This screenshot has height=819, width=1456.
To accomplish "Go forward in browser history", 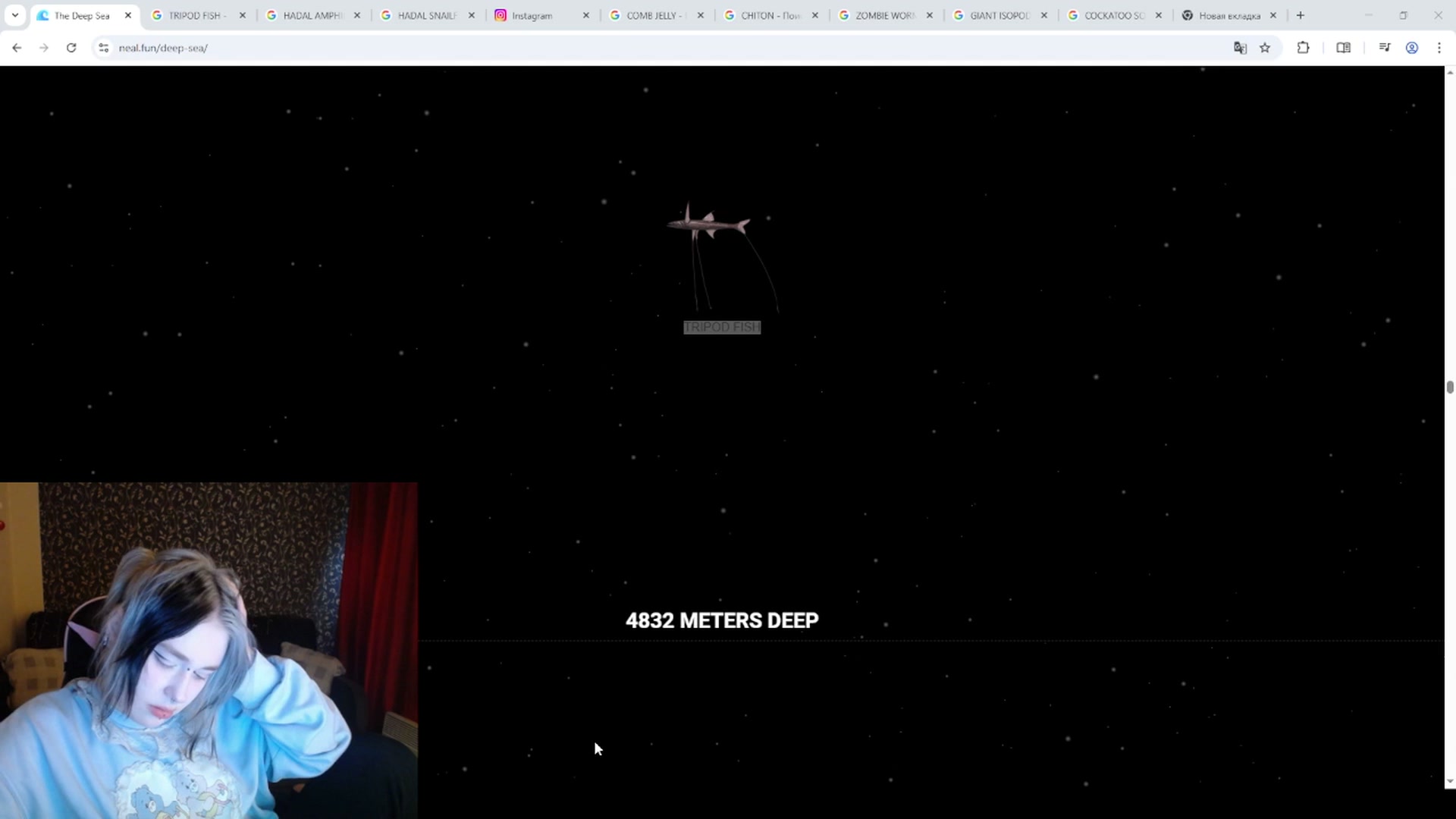I will tap(44, 48).
